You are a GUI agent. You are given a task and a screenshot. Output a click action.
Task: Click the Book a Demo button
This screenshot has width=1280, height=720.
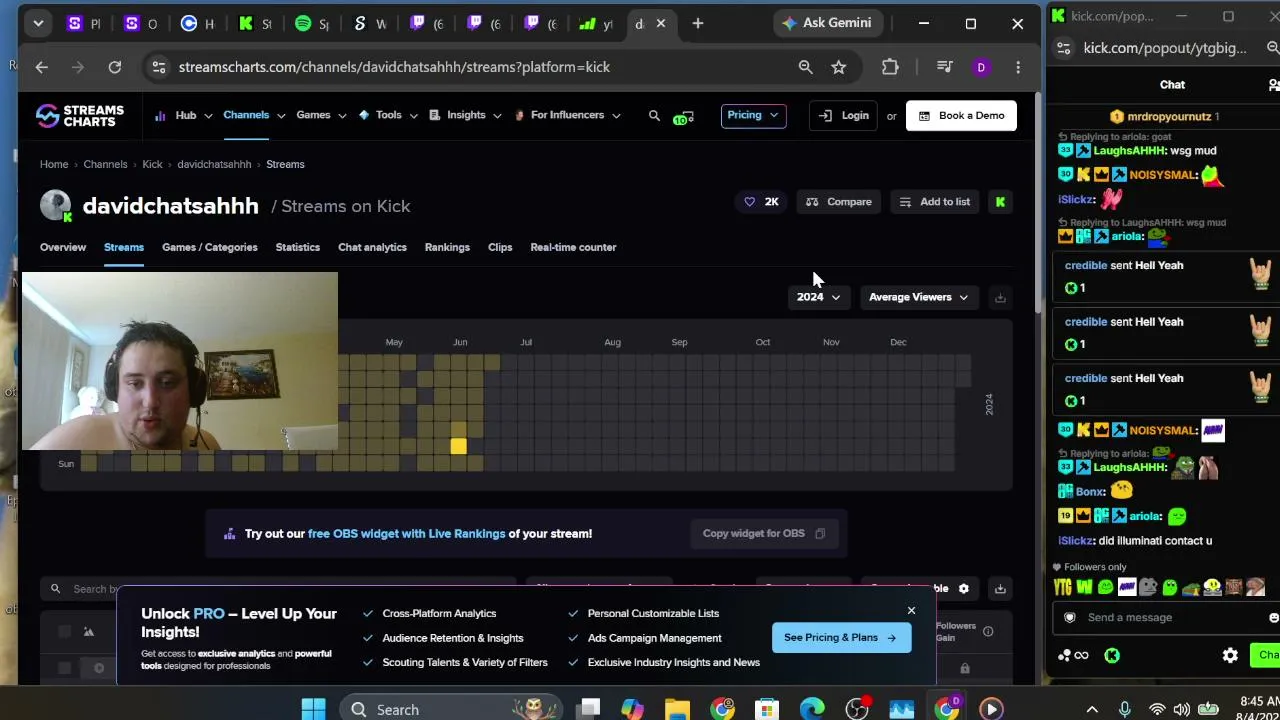point(961,115)
